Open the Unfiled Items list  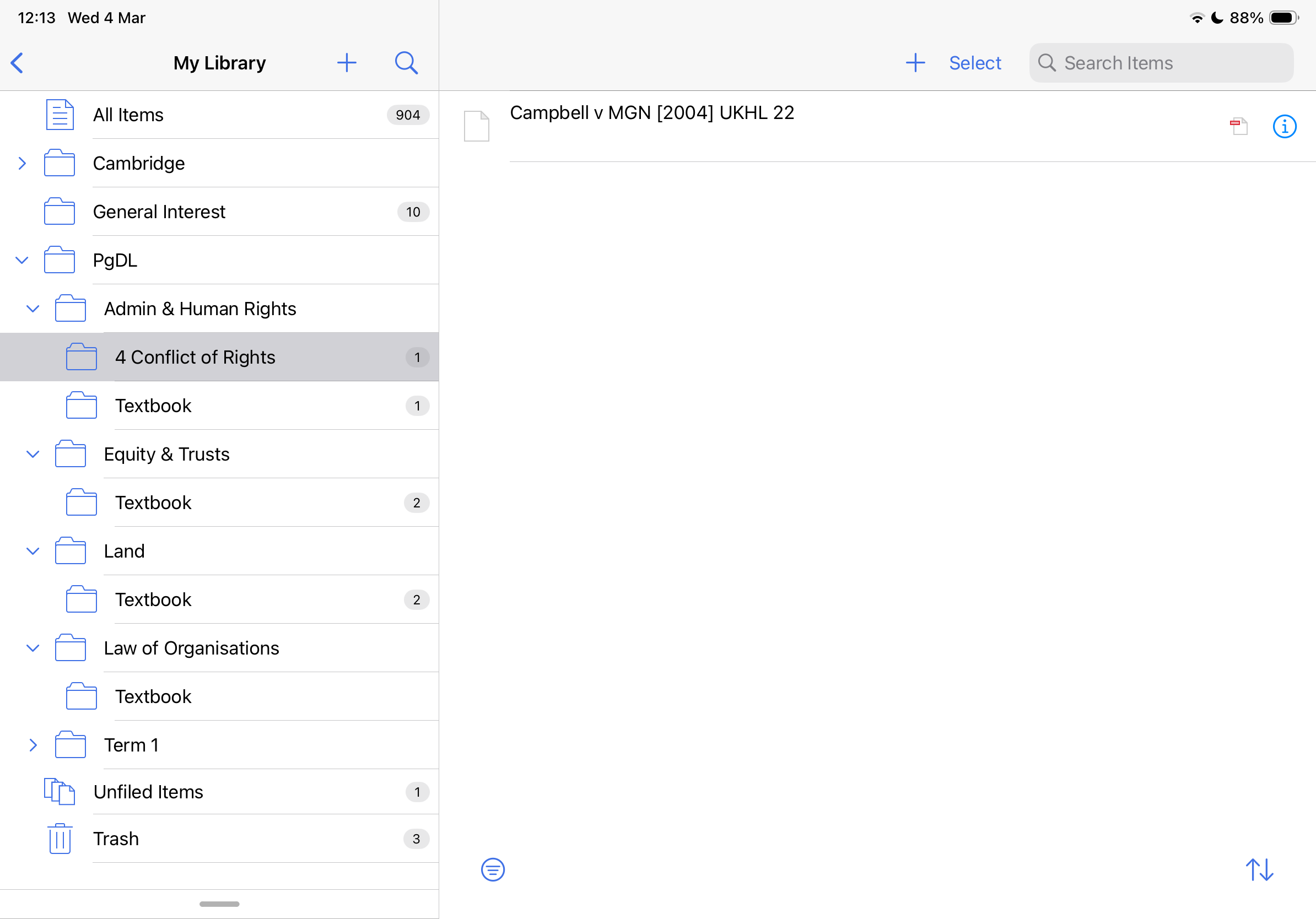point(148,792)
